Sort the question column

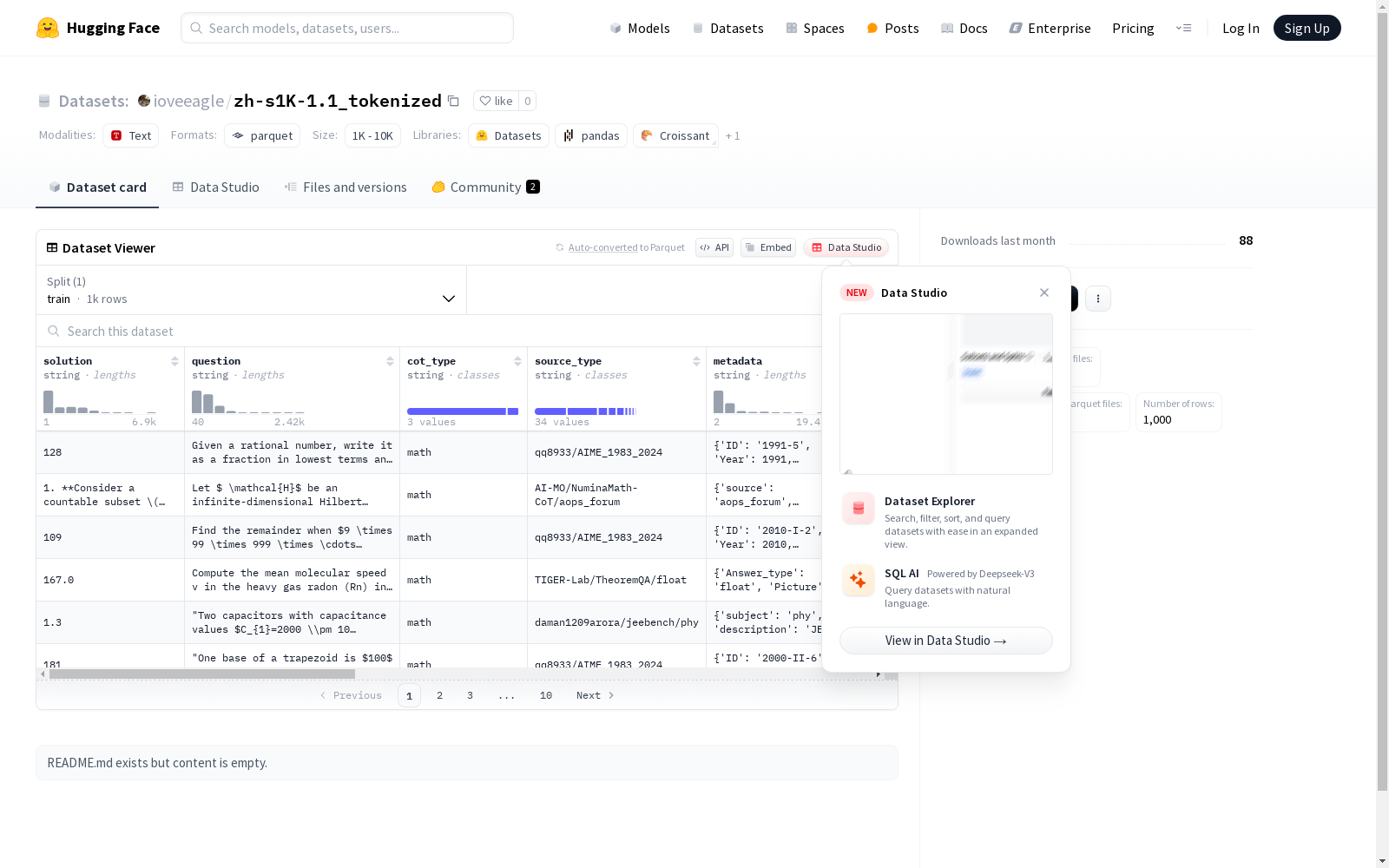390,361
